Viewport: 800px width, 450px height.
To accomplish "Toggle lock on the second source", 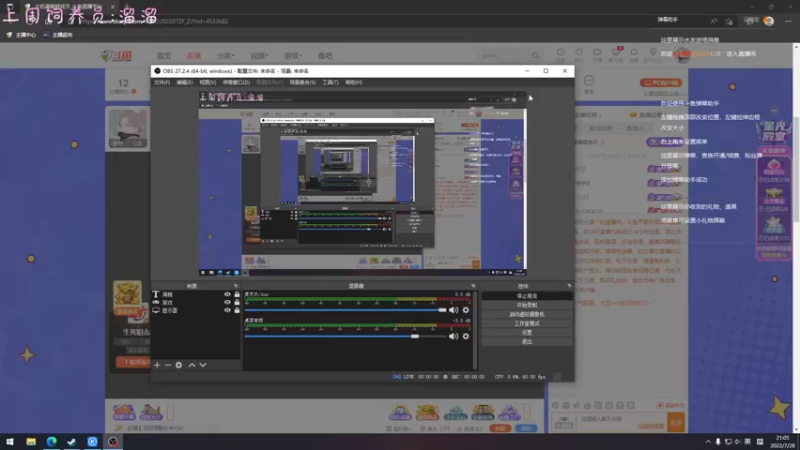I will [237, 303].
